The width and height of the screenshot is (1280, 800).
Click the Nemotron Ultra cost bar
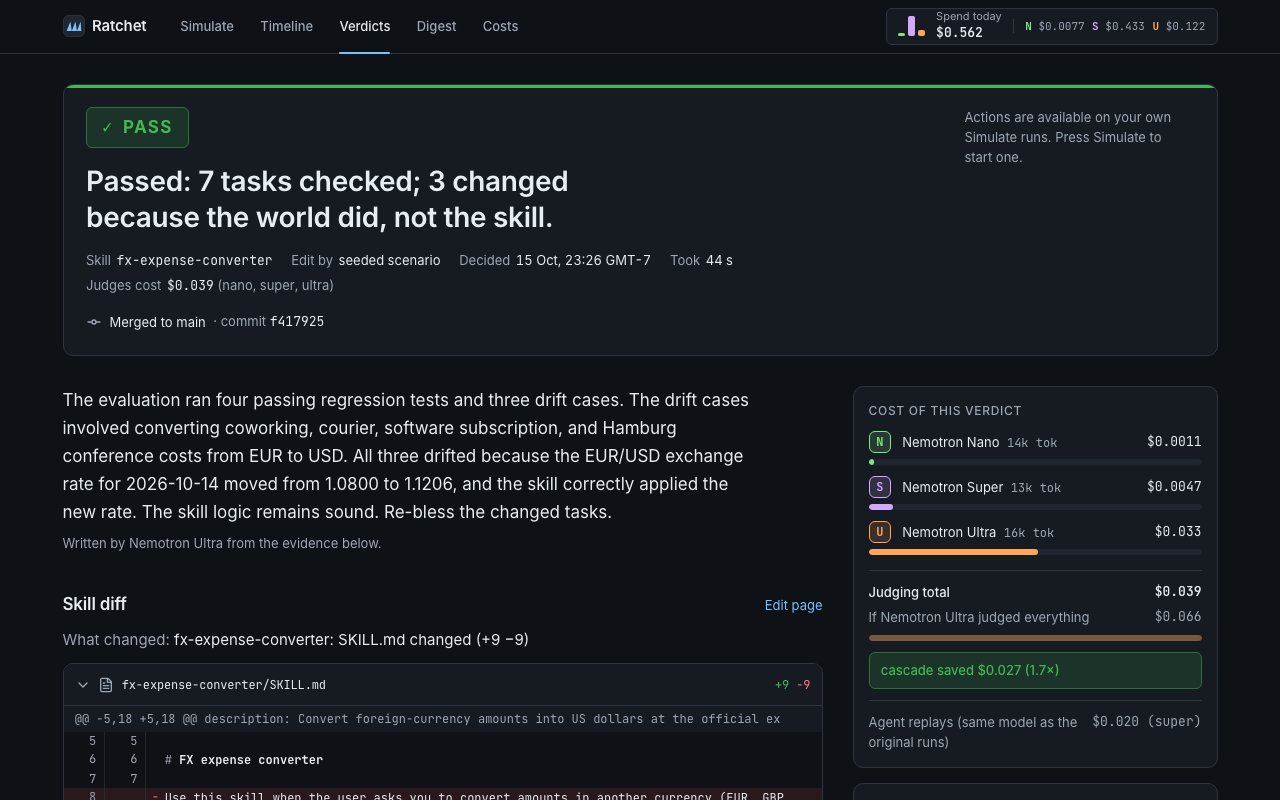coord(1035,552)
